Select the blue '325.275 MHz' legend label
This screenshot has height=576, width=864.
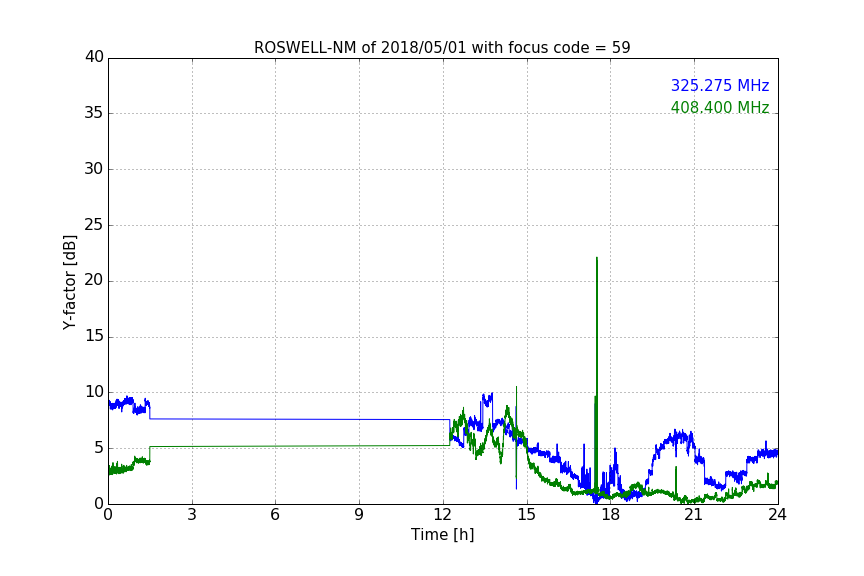tap(720, 85)
